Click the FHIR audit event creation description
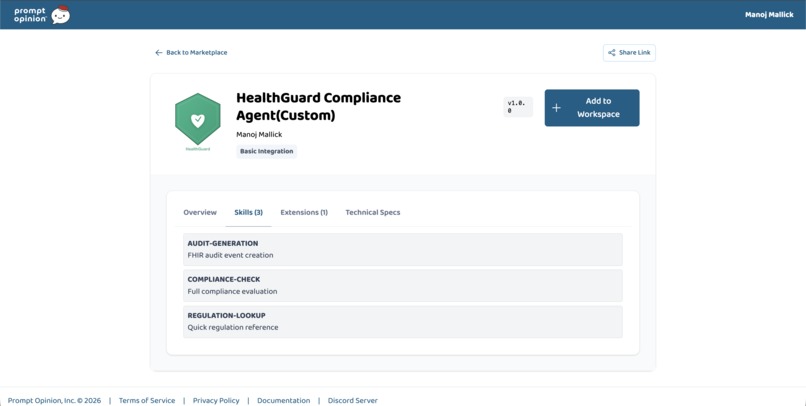This screenshot has width=806, height=406. tap(230, 255)
